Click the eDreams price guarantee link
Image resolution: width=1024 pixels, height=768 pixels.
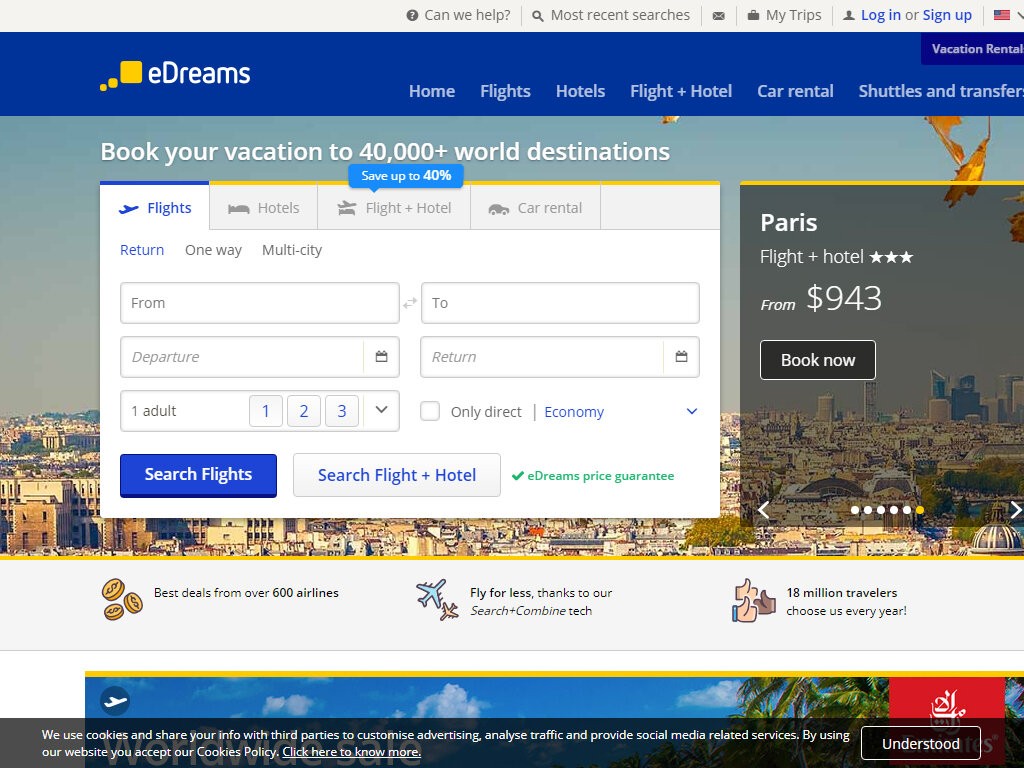coord(601,476)
